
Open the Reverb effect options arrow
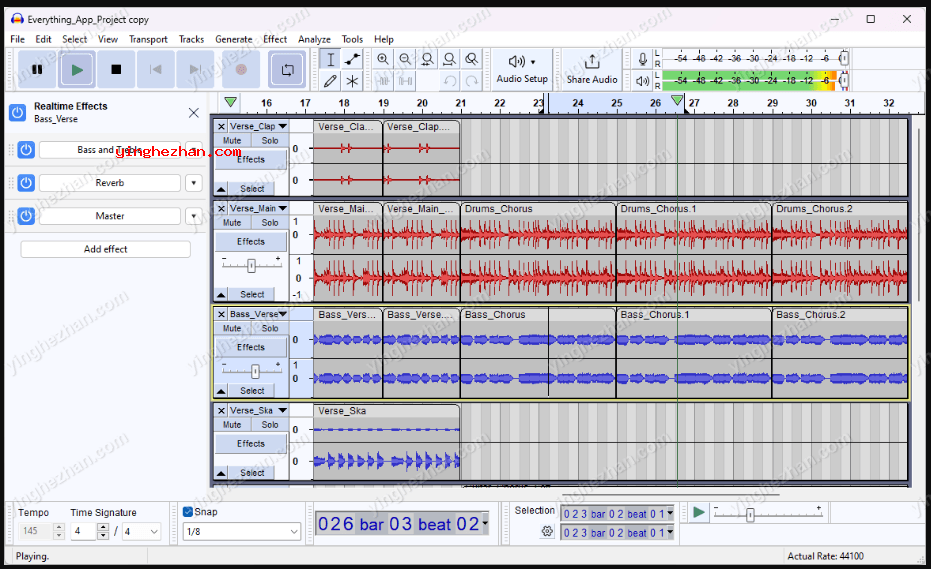click(x=193, y=183)
